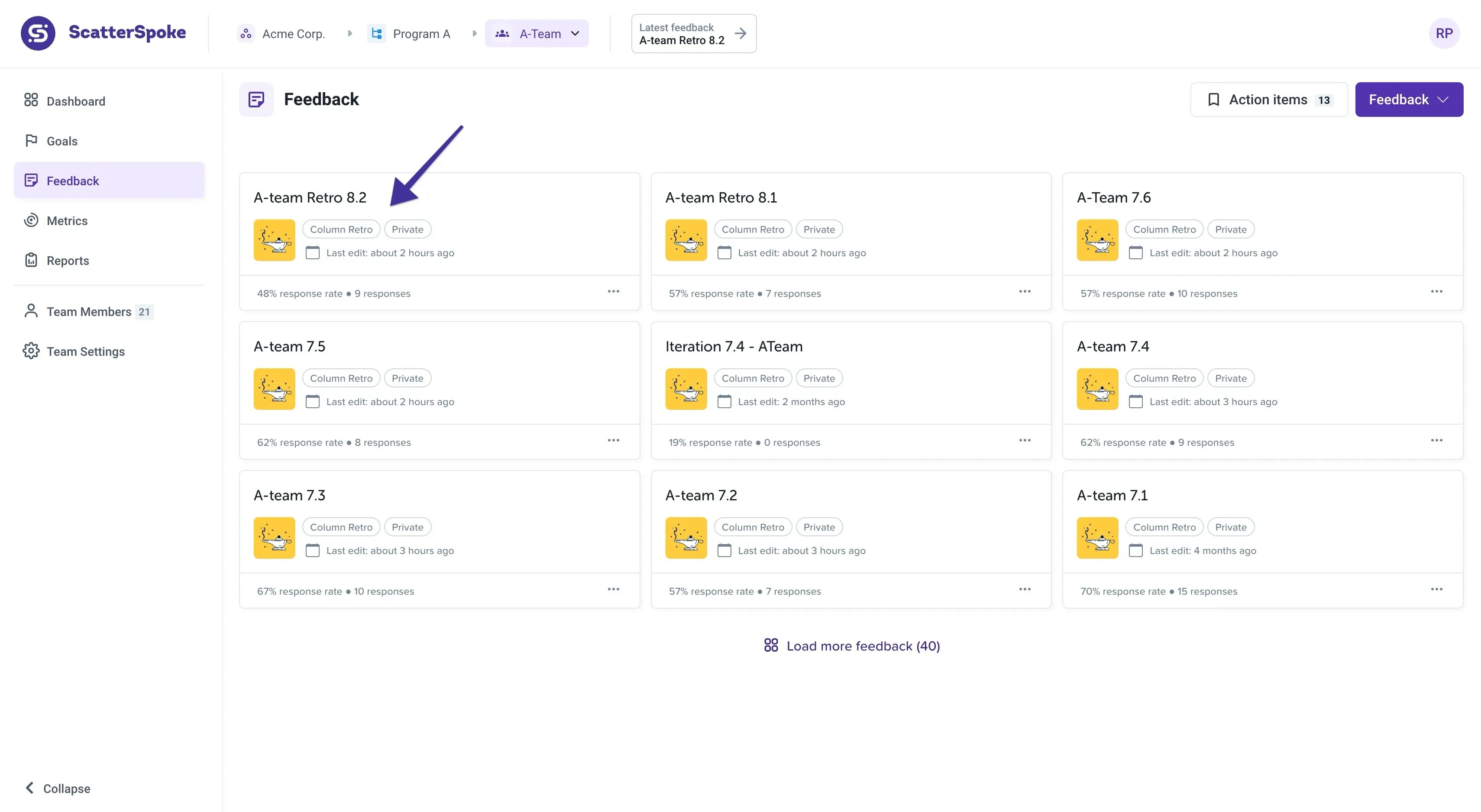Click the Reports document icon
1481x812 pixels.
pyautogui.click(x=32, y=260)
